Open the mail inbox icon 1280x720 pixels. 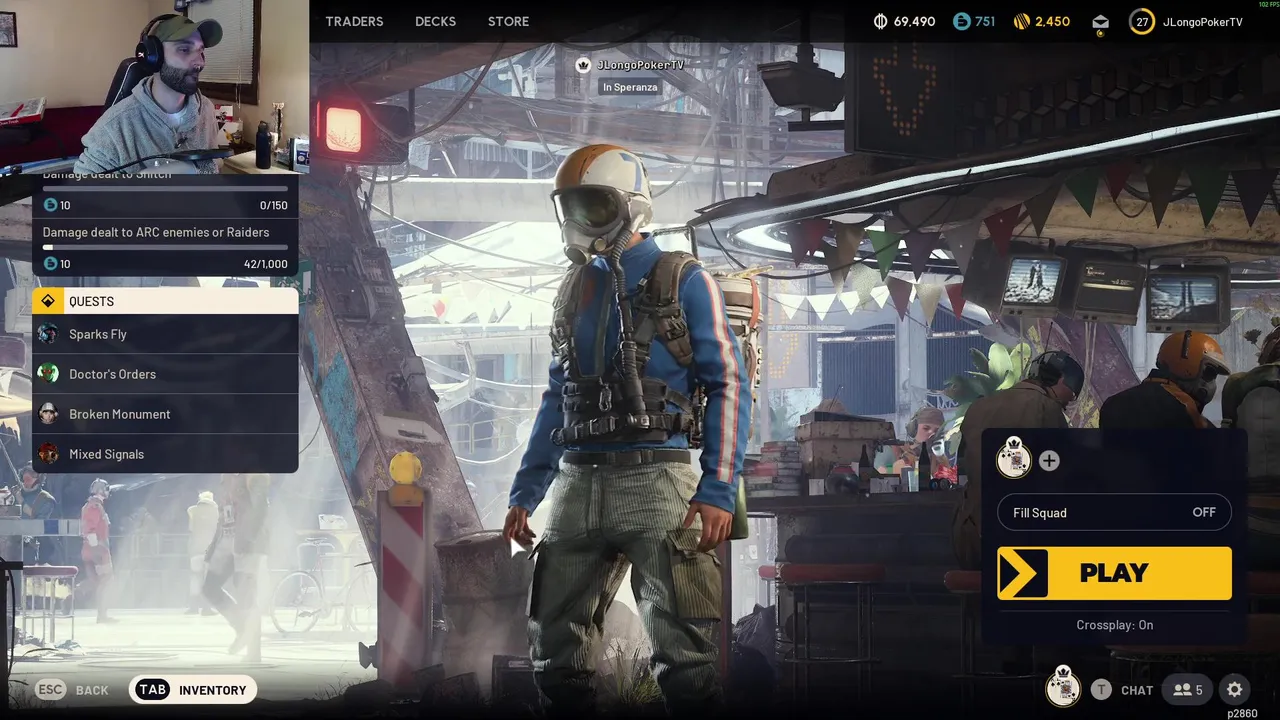pos(1100,22)
